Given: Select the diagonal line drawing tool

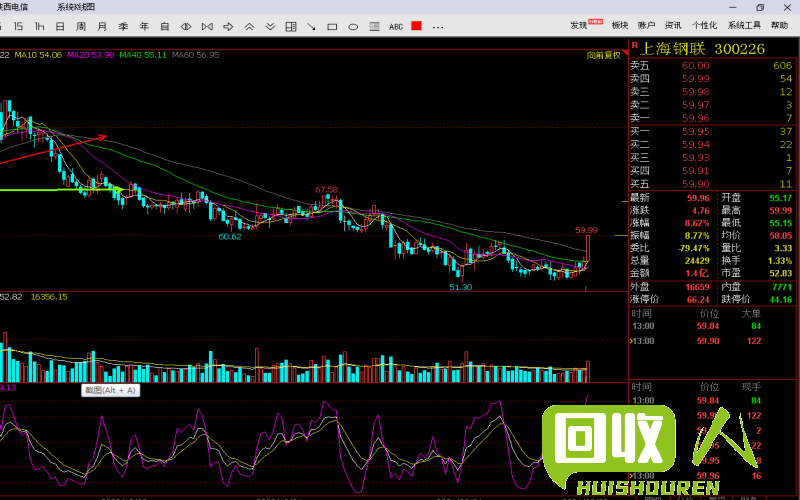Looking at the screenshot, I should 311,27.
